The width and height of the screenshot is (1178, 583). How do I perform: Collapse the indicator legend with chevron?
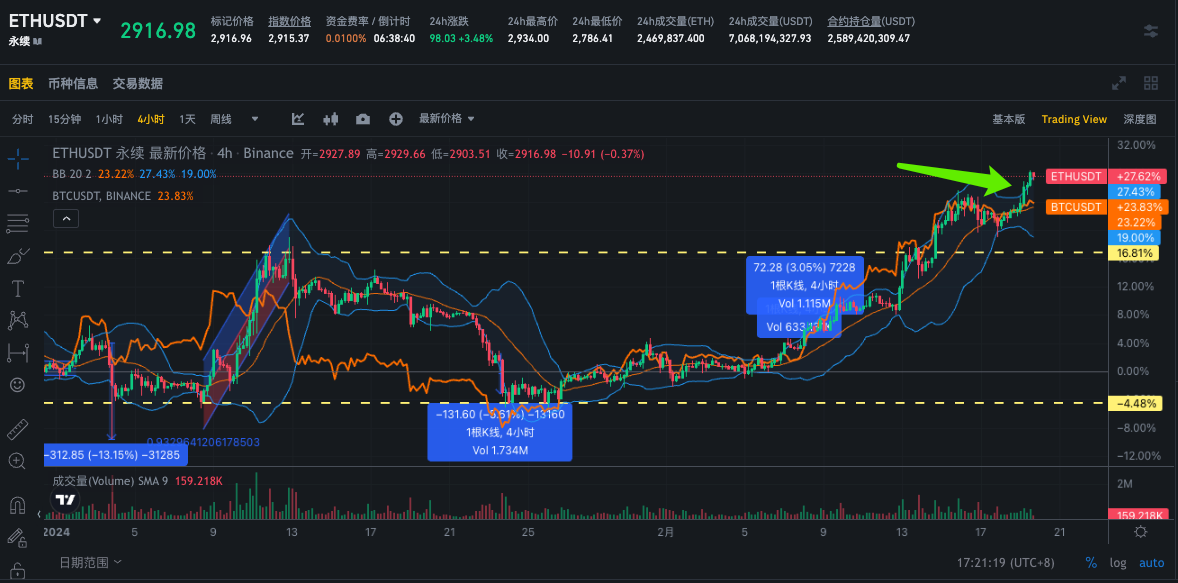65,218
